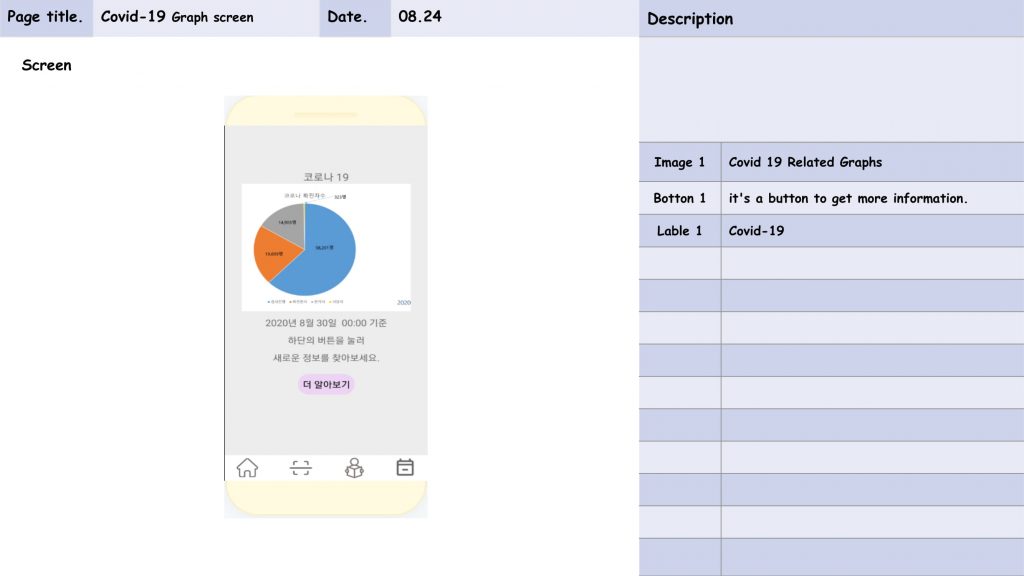Select the 2020년 8월 30일 date text

[x=326, y=323]
